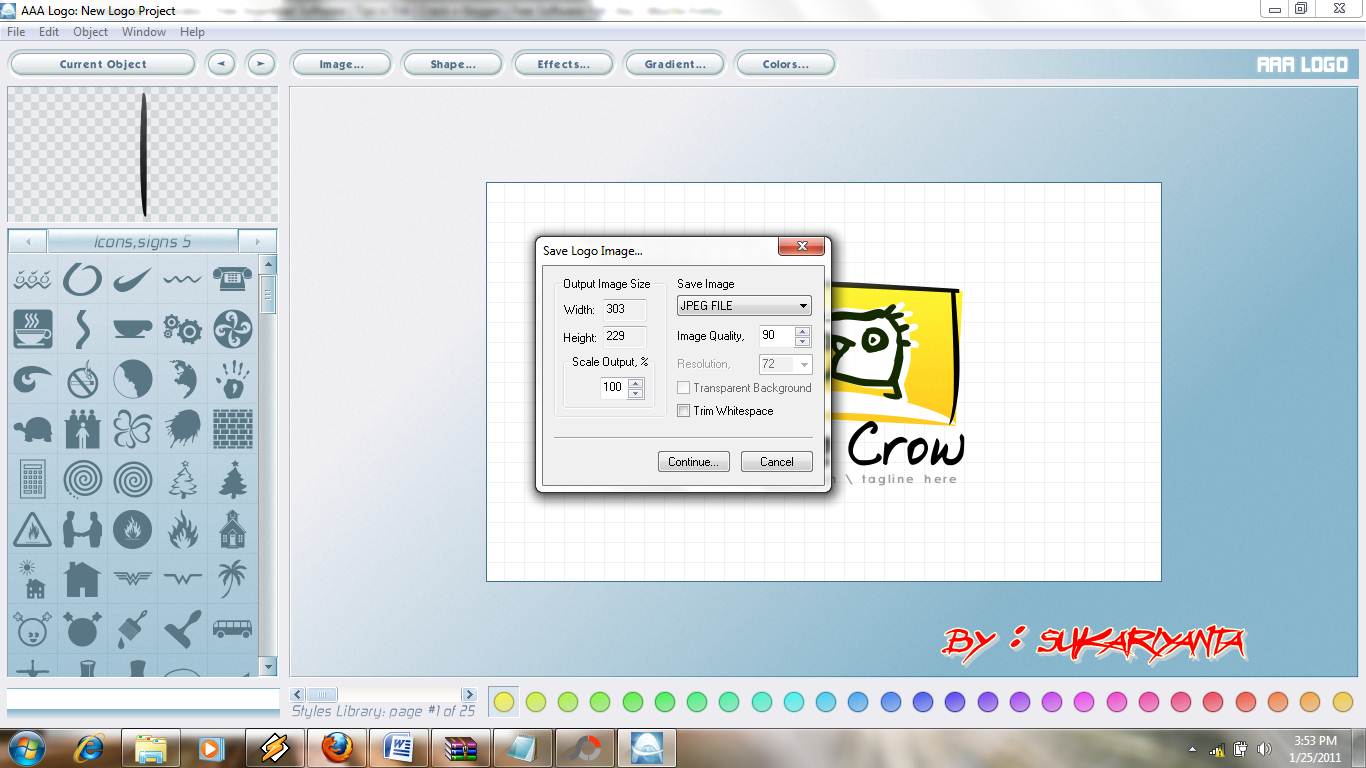Select the gears clipart icon
The height and width of the screenshot is (768, 1366).
(183, 330)
